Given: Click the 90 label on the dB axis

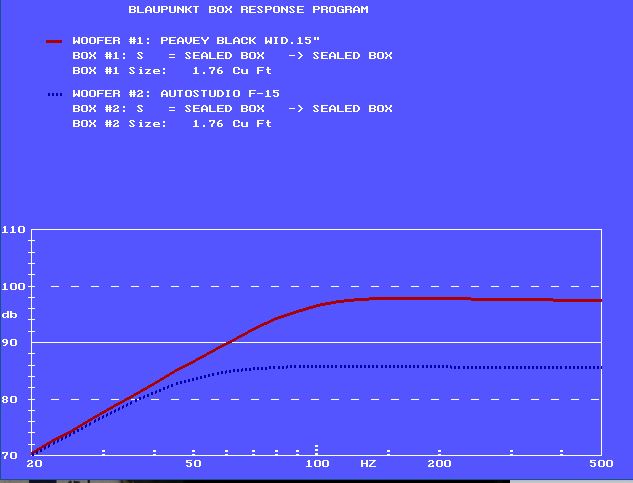Looking at the screenshot, I should coord(10,342).
